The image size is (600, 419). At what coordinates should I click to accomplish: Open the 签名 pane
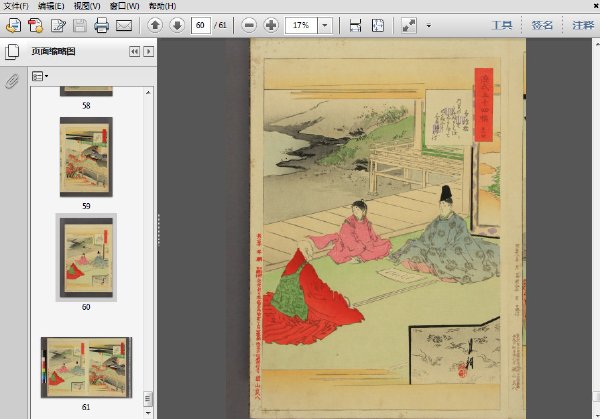pyautogui.click(x=542, y=25)
